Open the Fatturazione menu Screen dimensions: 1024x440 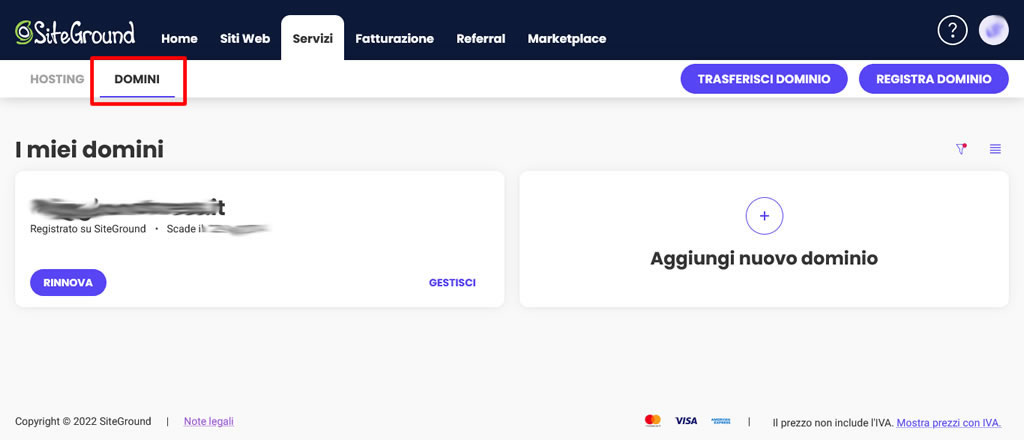coord(394,39)
